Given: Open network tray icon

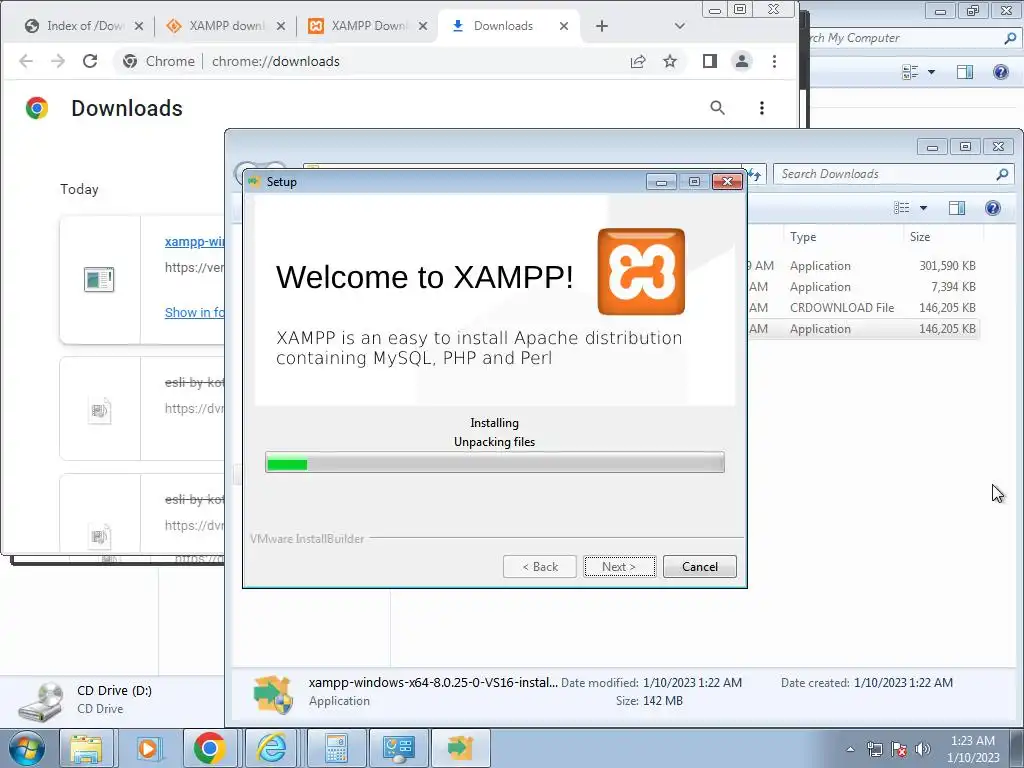Looking at the screenshot, I should (874, 749).
